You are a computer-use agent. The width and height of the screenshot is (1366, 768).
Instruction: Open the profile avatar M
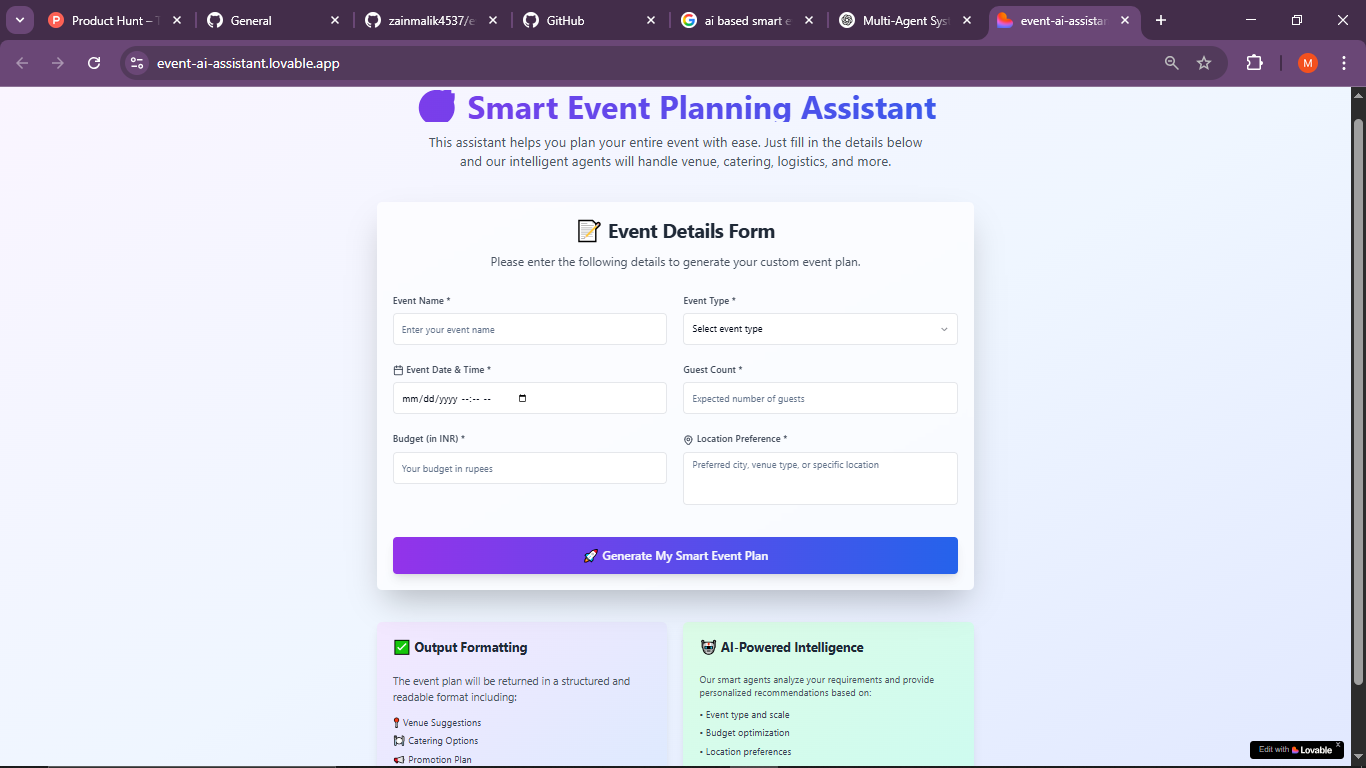(1308, 63)
